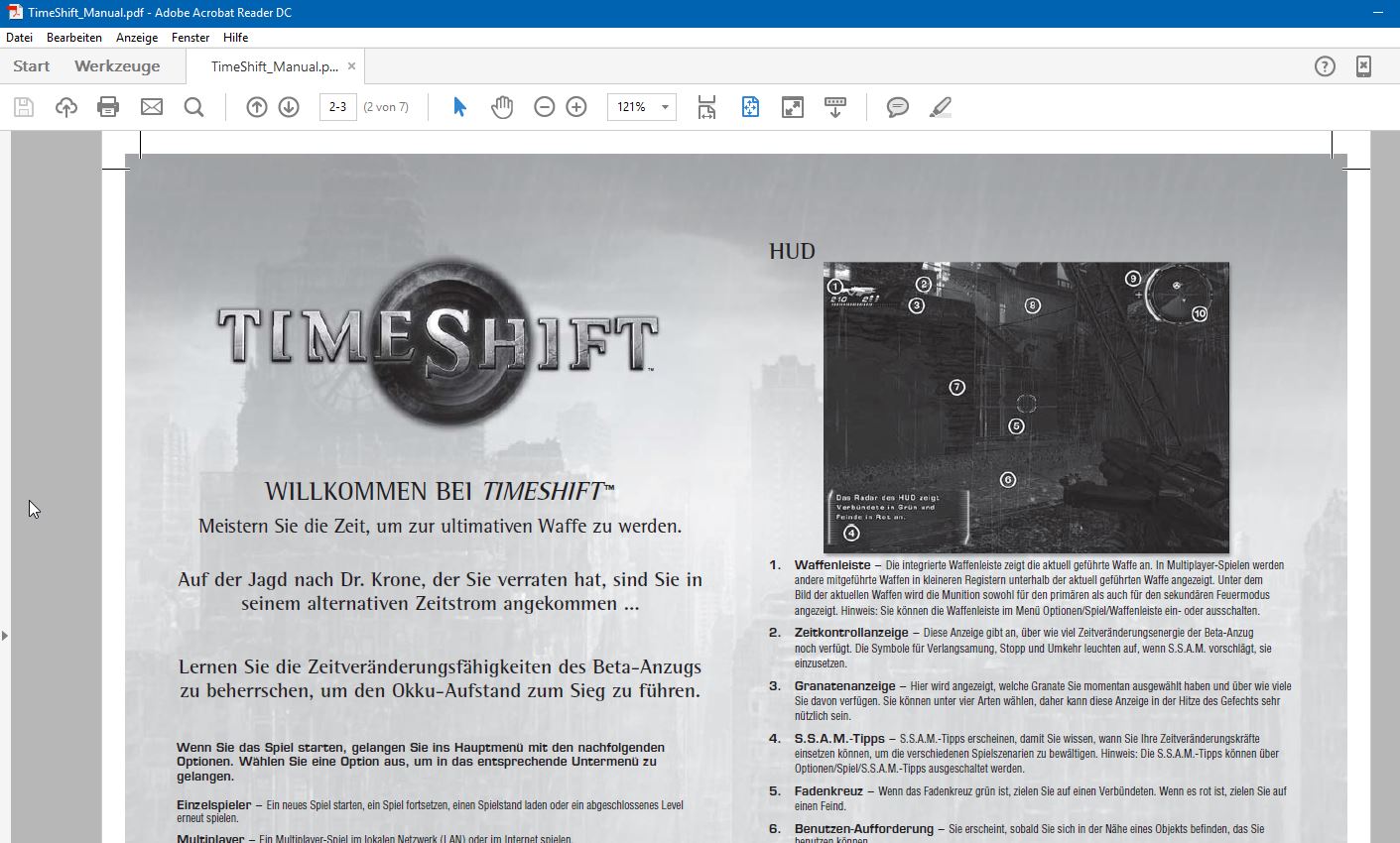Click the WILLKOMMEN BEI TIMESHIFT heading
Screen dimensions: 1400x843
click(x=440, y=491)
